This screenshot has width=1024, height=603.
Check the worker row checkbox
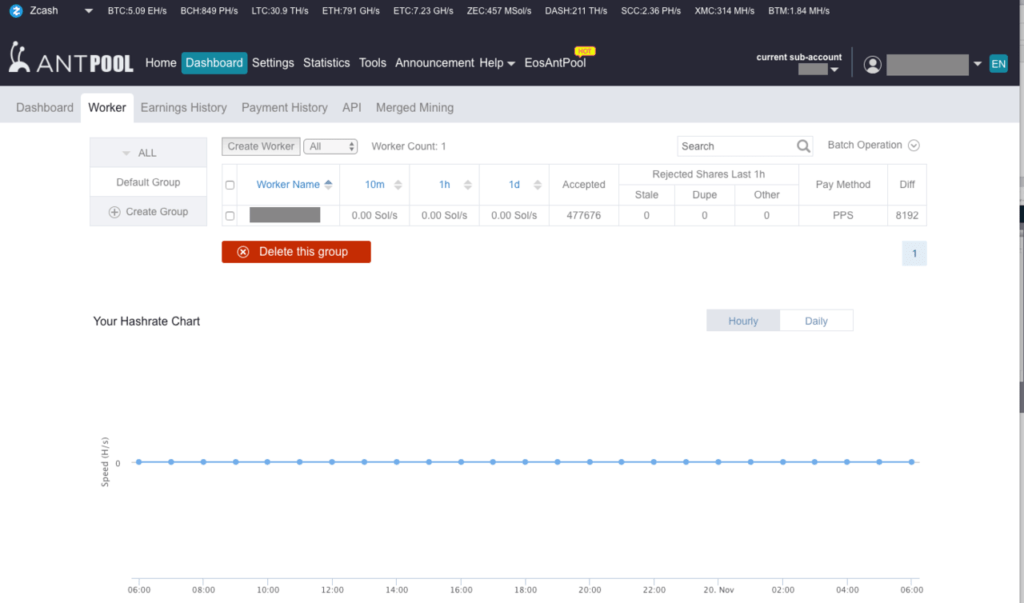click(230, 215)
